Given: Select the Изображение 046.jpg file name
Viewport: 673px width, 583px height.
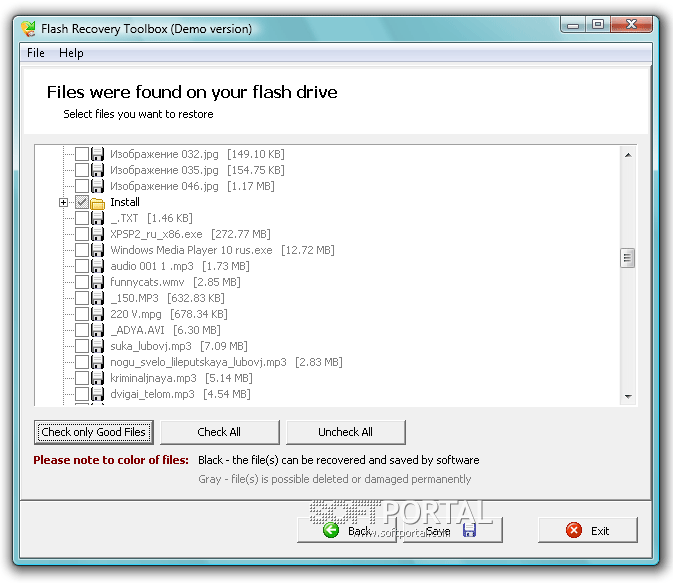Looking at the screenshot, I should tap(164, 186).
